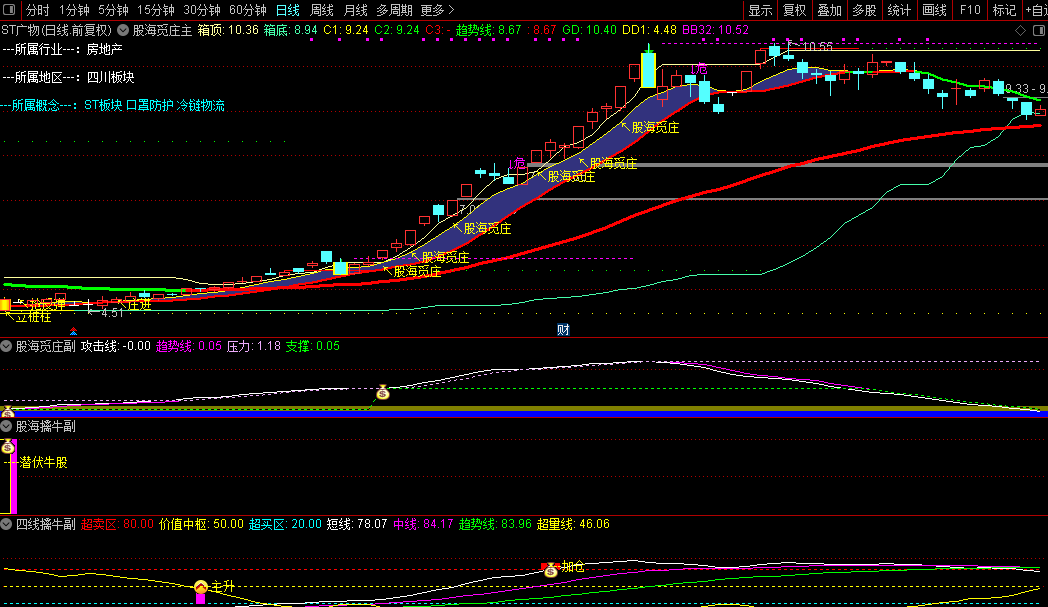Switch to 周线 weekly chart

pyautogui.click(x=321, y=10)
